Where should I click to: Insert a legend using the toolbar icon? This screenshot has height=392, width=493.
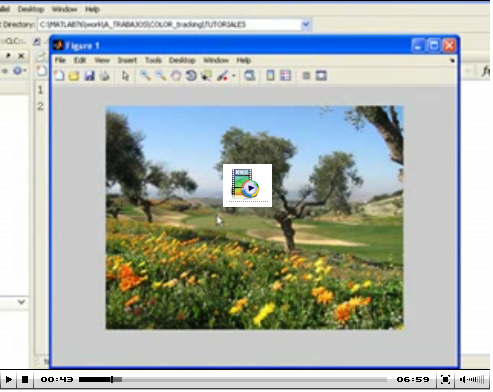coord(285,76)
